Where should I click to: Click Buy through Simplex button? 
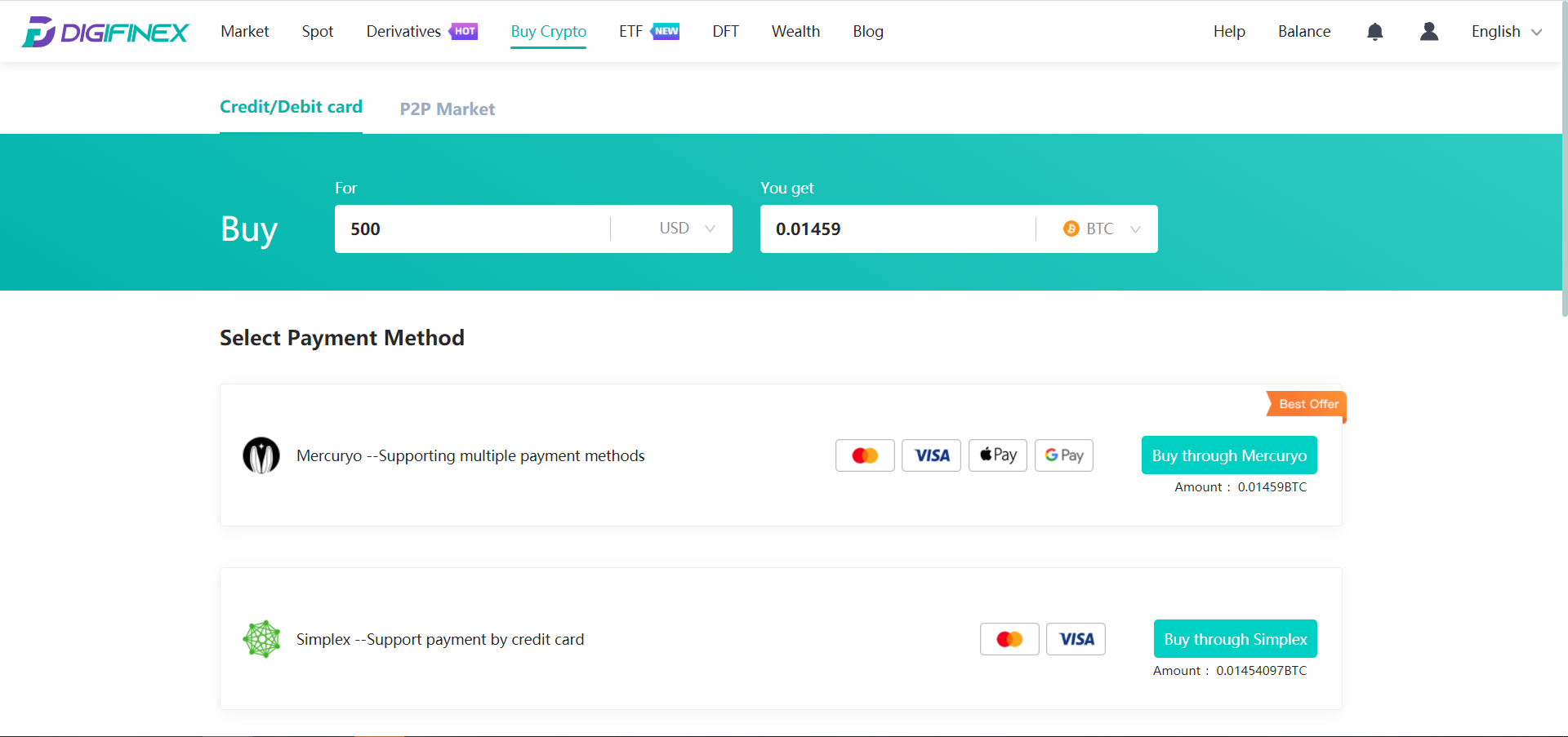click(x=1236, y=639)
